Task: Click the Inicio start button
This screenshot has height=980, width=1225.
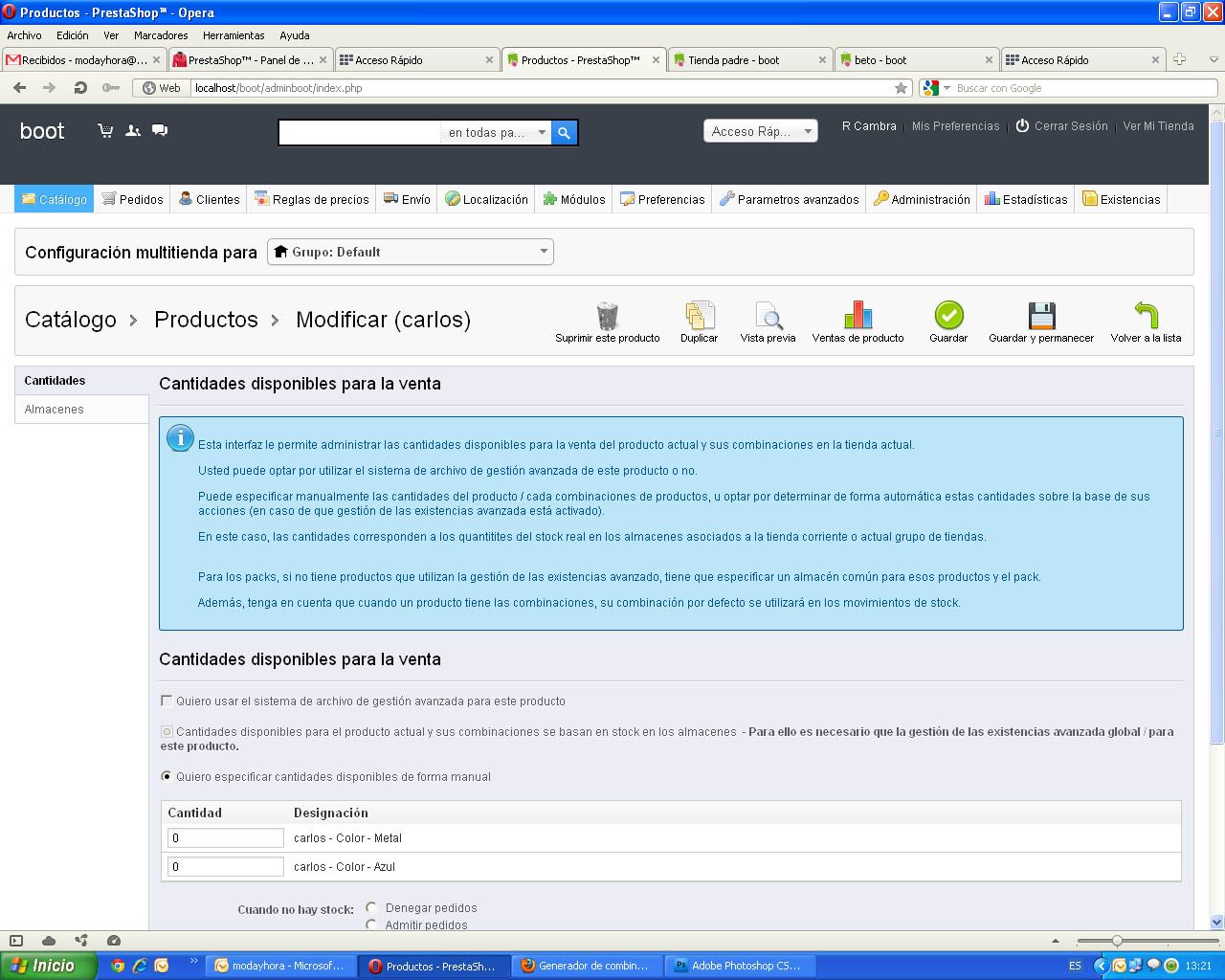Action: tap(48, 966)
